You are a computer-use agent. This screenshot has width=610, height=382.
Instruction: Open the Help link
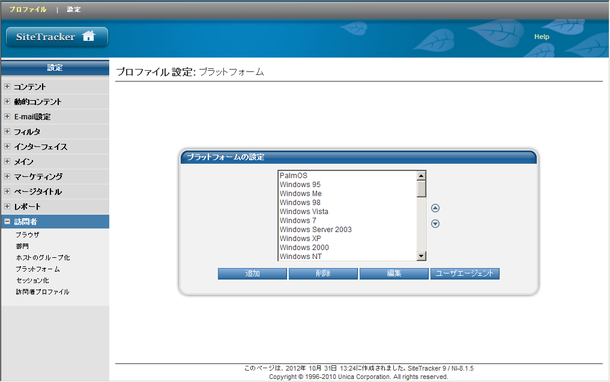[542, 37]
